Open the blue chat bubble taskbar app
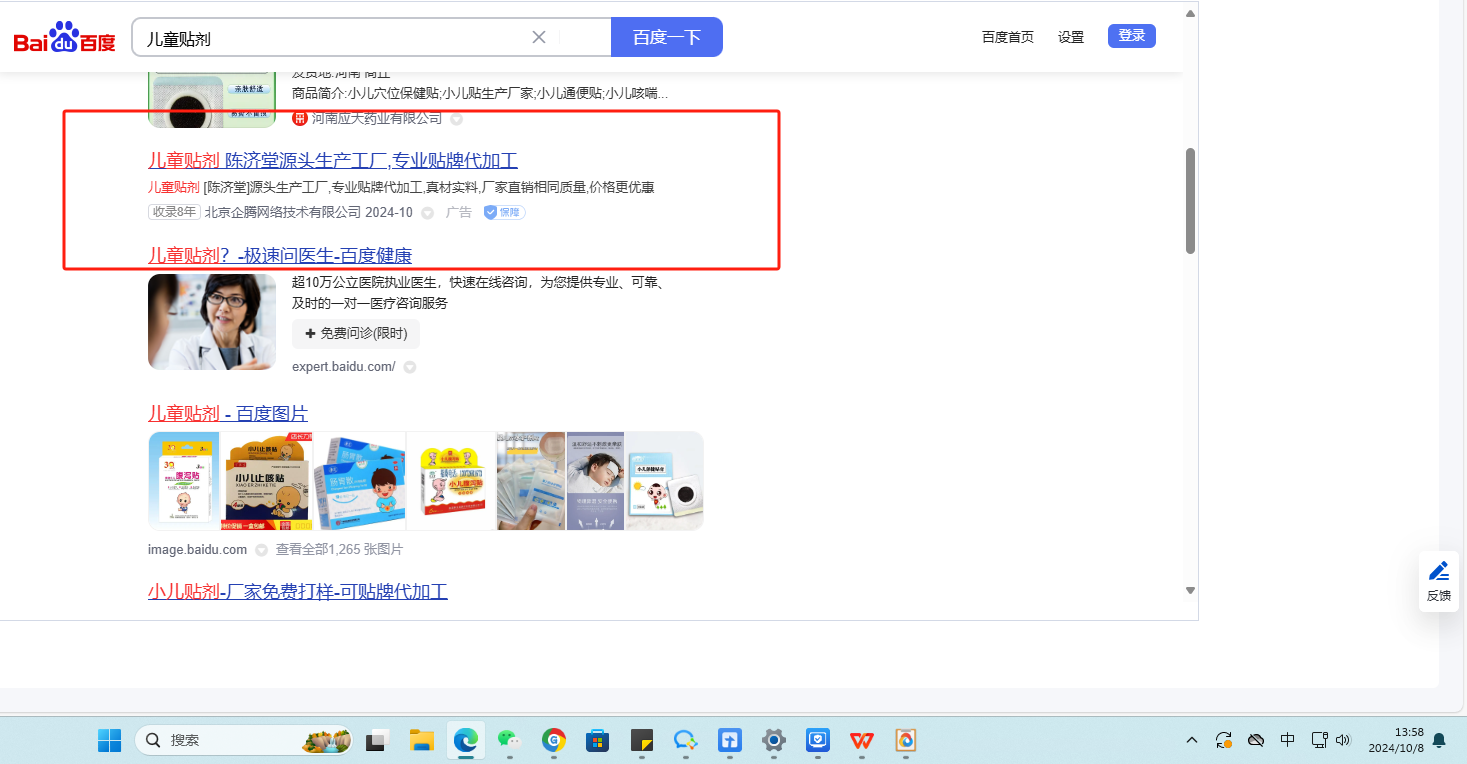Image resolution: width=1467 pixels, height=764 pixels. 685,741
